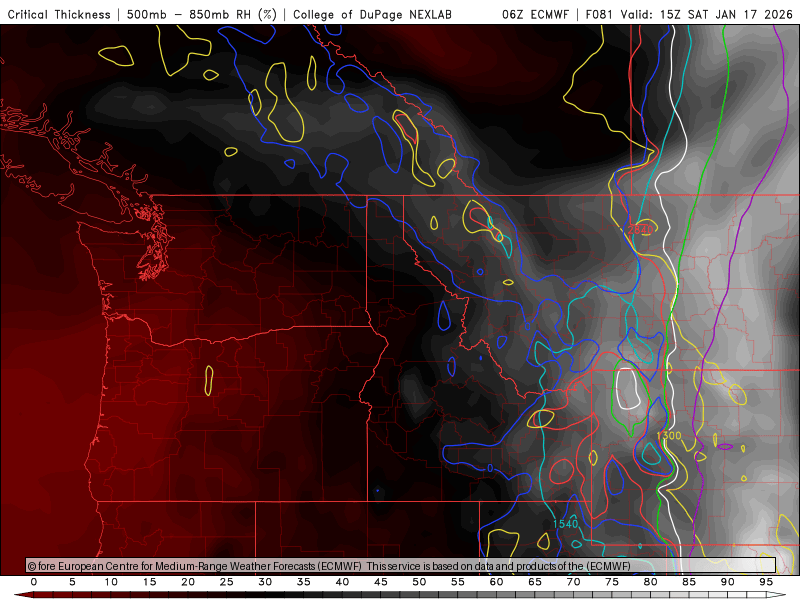Click the "90" value on the color scale
Screen dimensions: 800x600
point(727,582)
